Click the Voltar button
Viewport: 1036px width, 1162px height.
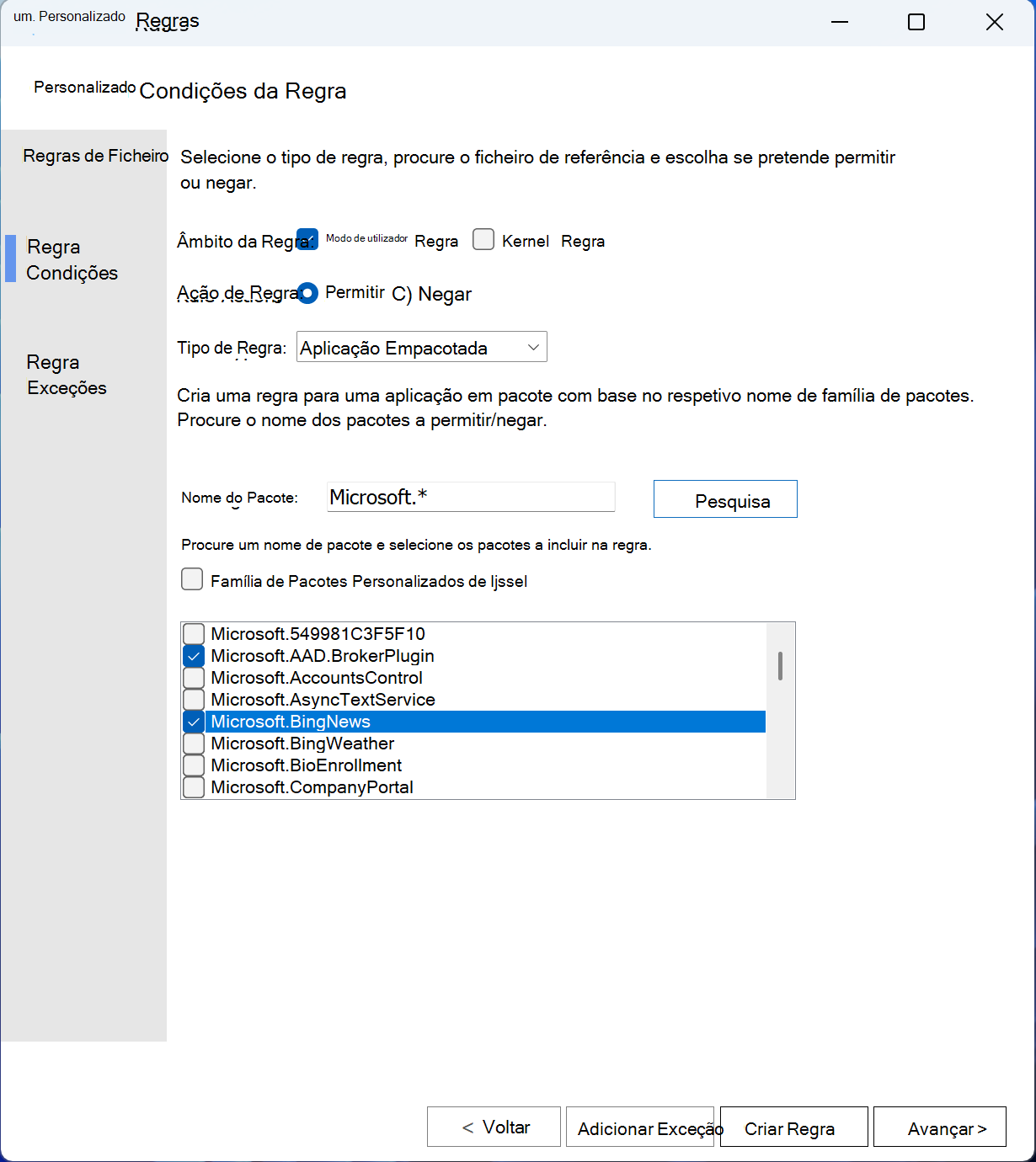494,1127
